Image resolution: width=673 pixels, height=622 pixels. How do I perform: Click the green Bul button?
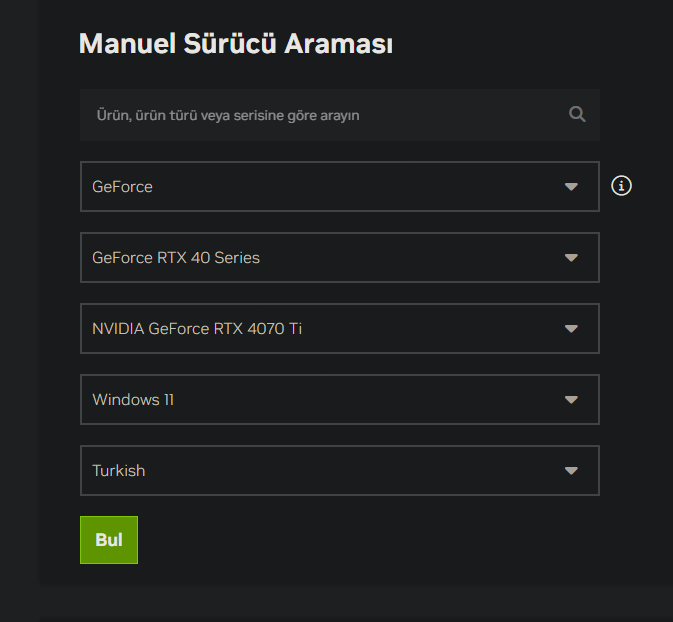pyautogui.click(x=109, y=540)
